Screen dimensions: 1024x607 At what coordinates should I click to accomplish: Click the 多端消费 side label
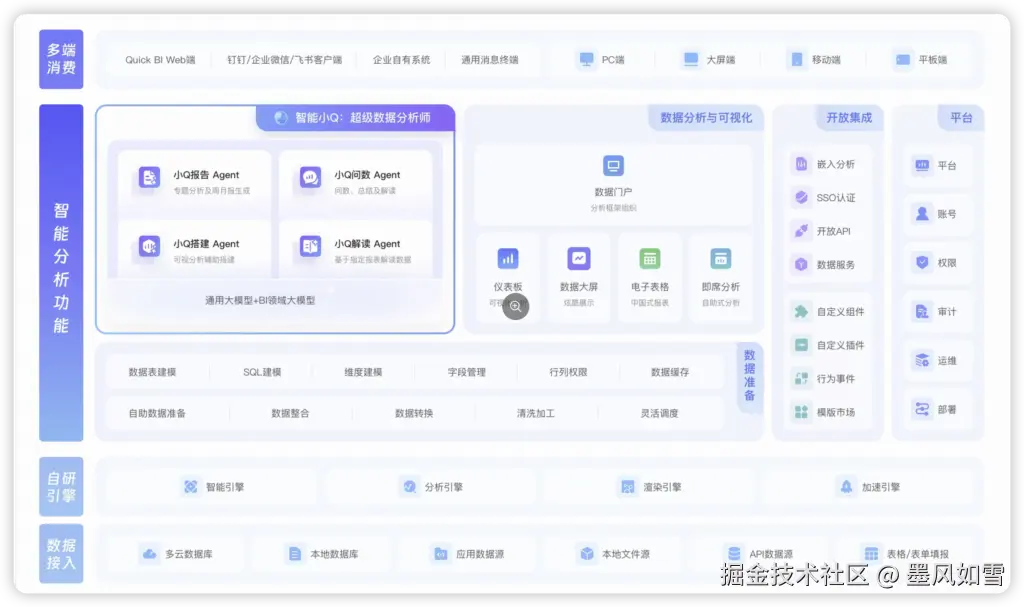[x=61, y=59]
